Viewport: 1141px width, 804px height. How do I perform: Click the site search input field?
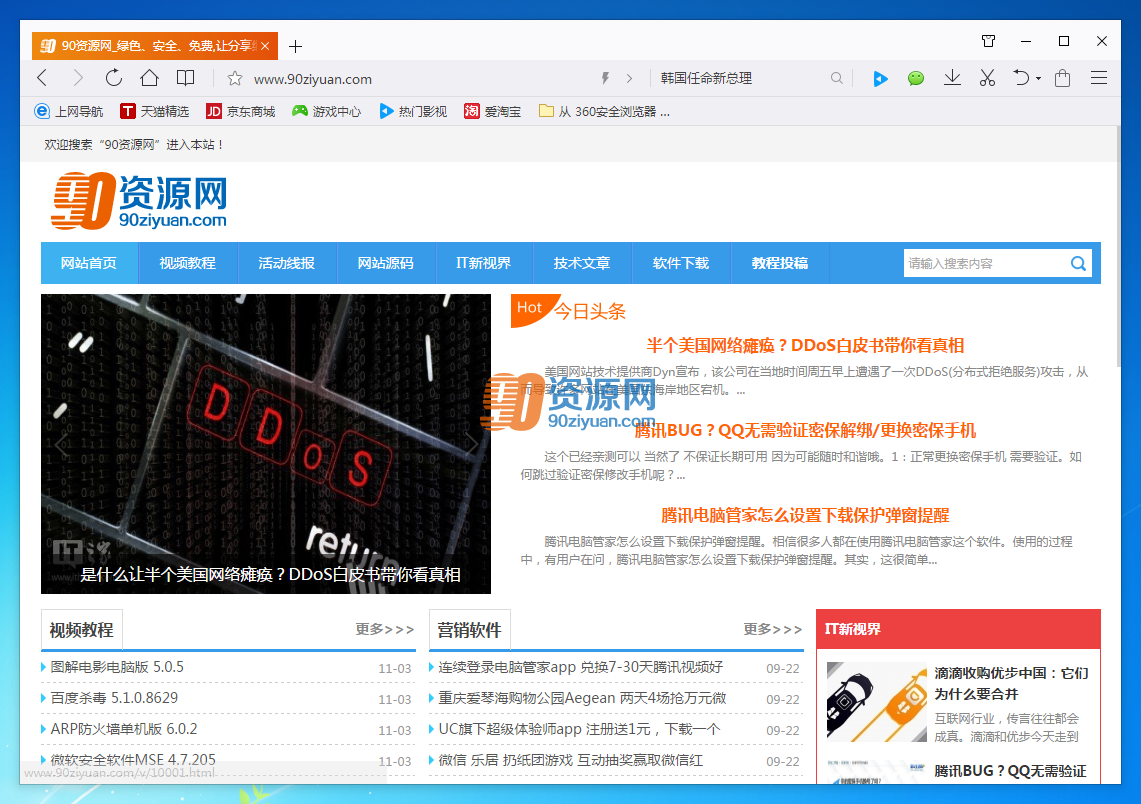985,263
